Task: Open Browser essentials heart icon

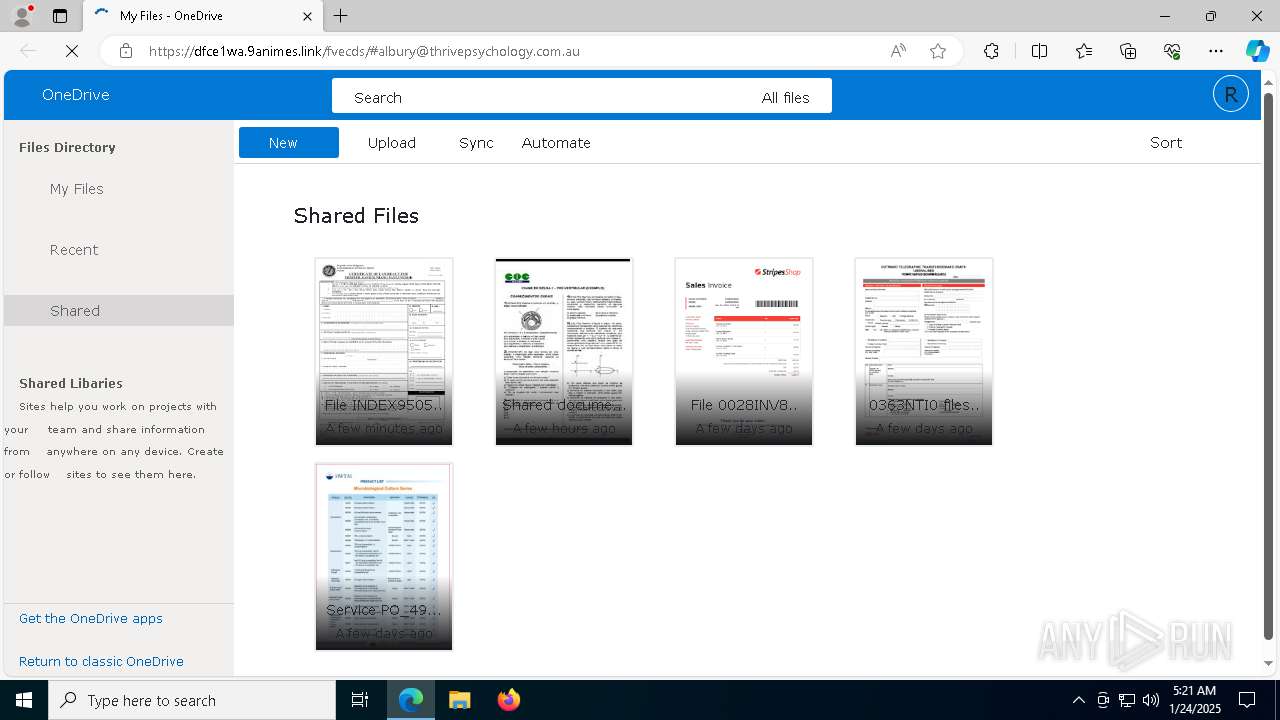Action: point(1172,51)
